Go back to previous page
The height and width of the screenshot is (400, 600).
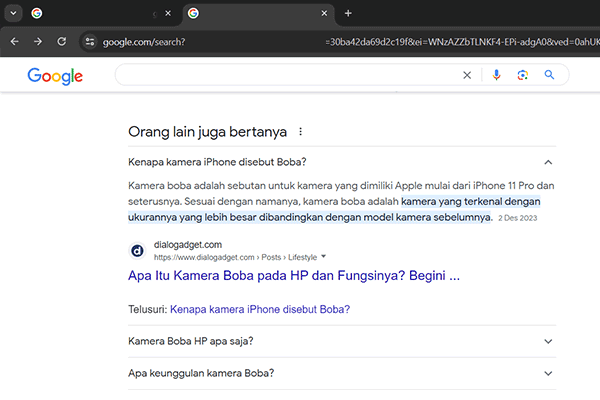(15, 41)
